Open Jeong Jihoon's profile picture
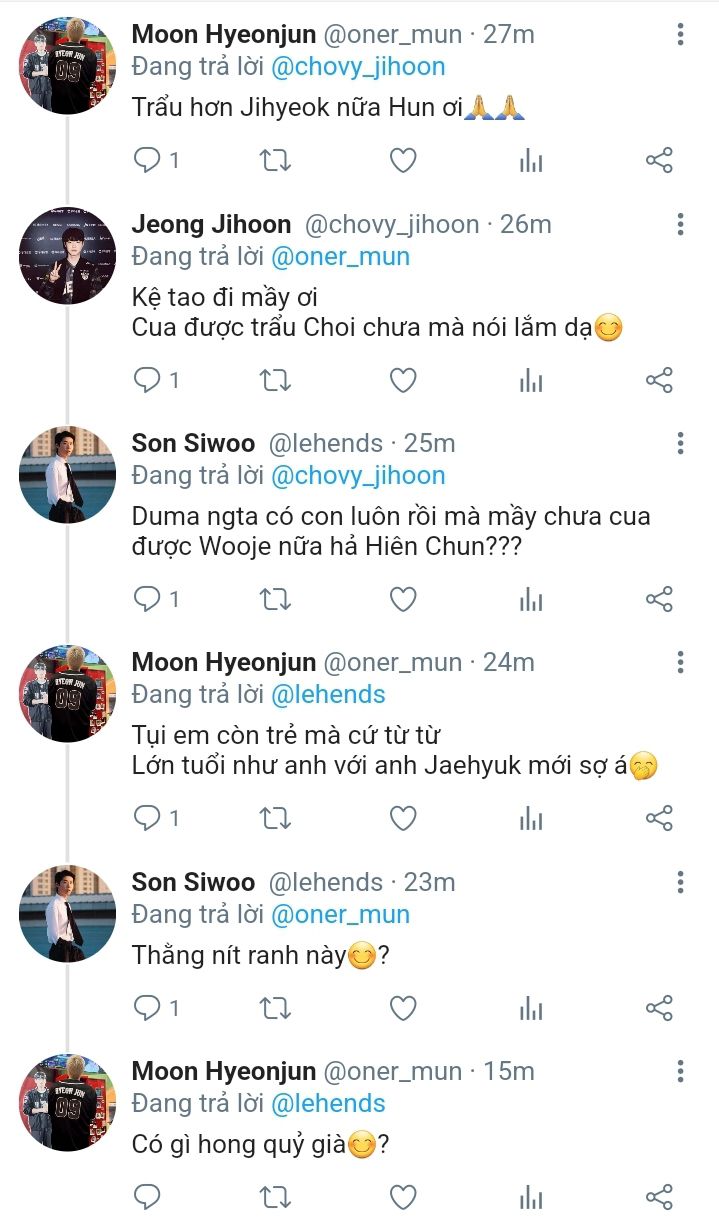 (68, 255)
